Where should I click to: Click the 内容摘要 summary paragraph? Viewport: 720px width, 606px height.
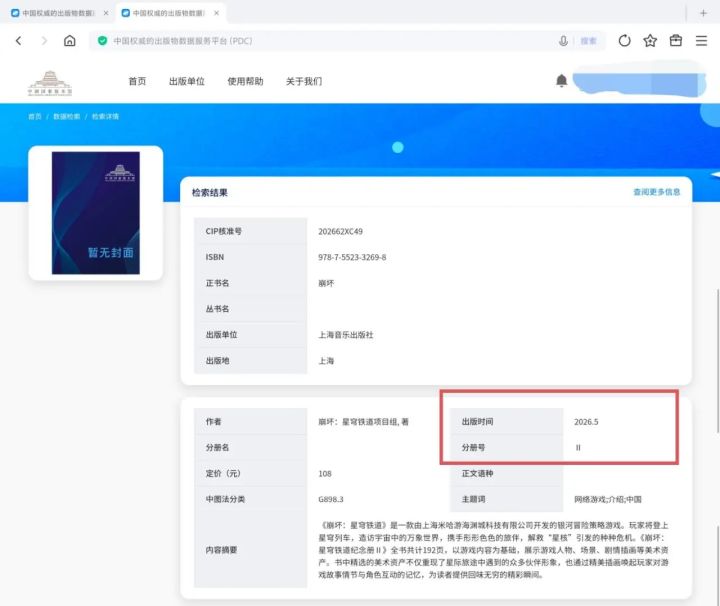pyautogui.click(x=493, y=550)
